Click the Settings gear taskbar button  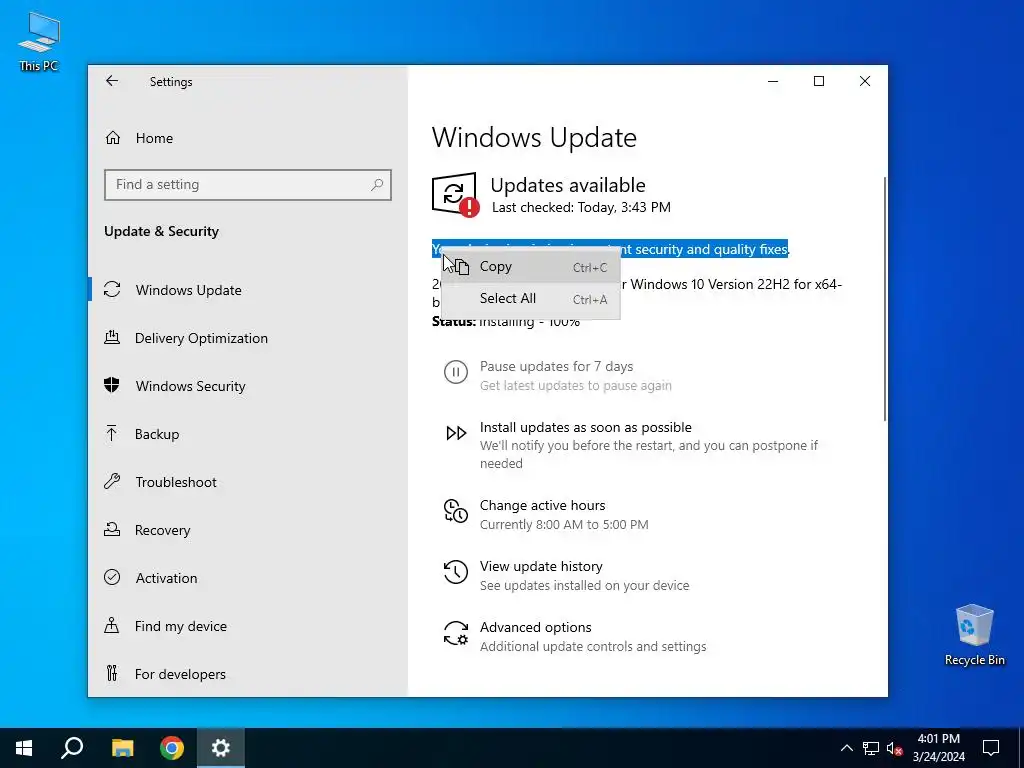click(x=221, y=748)
